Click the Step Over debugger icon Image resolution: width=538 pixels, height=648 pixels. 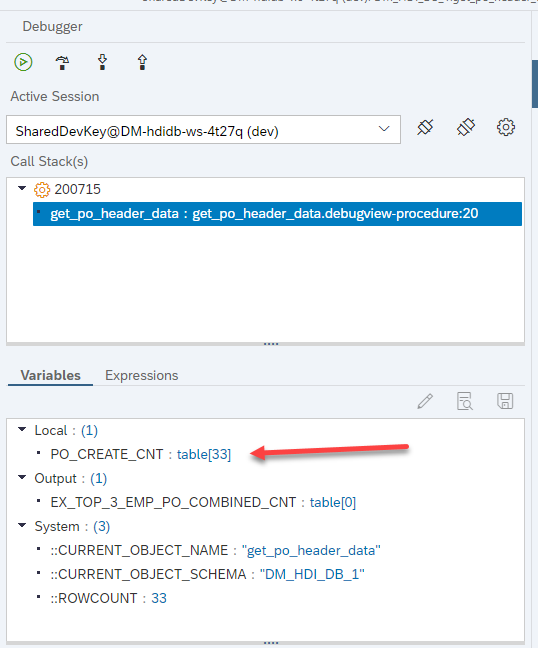point(62,62)
